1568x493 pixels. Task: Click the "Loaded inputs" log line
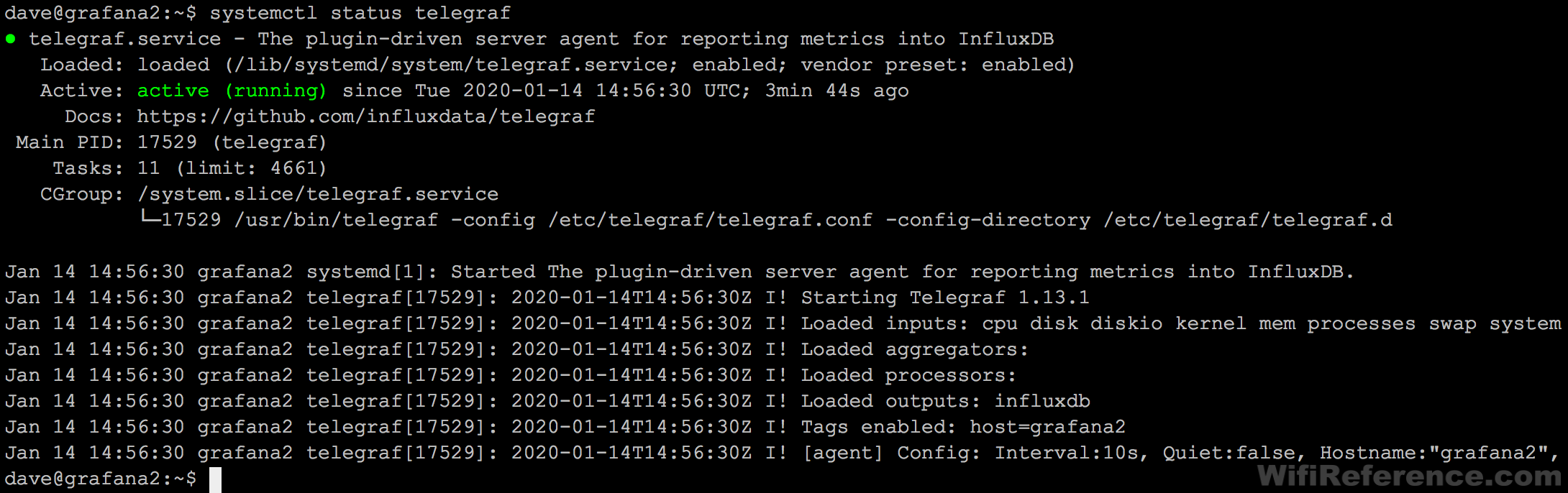[1180, 323]
